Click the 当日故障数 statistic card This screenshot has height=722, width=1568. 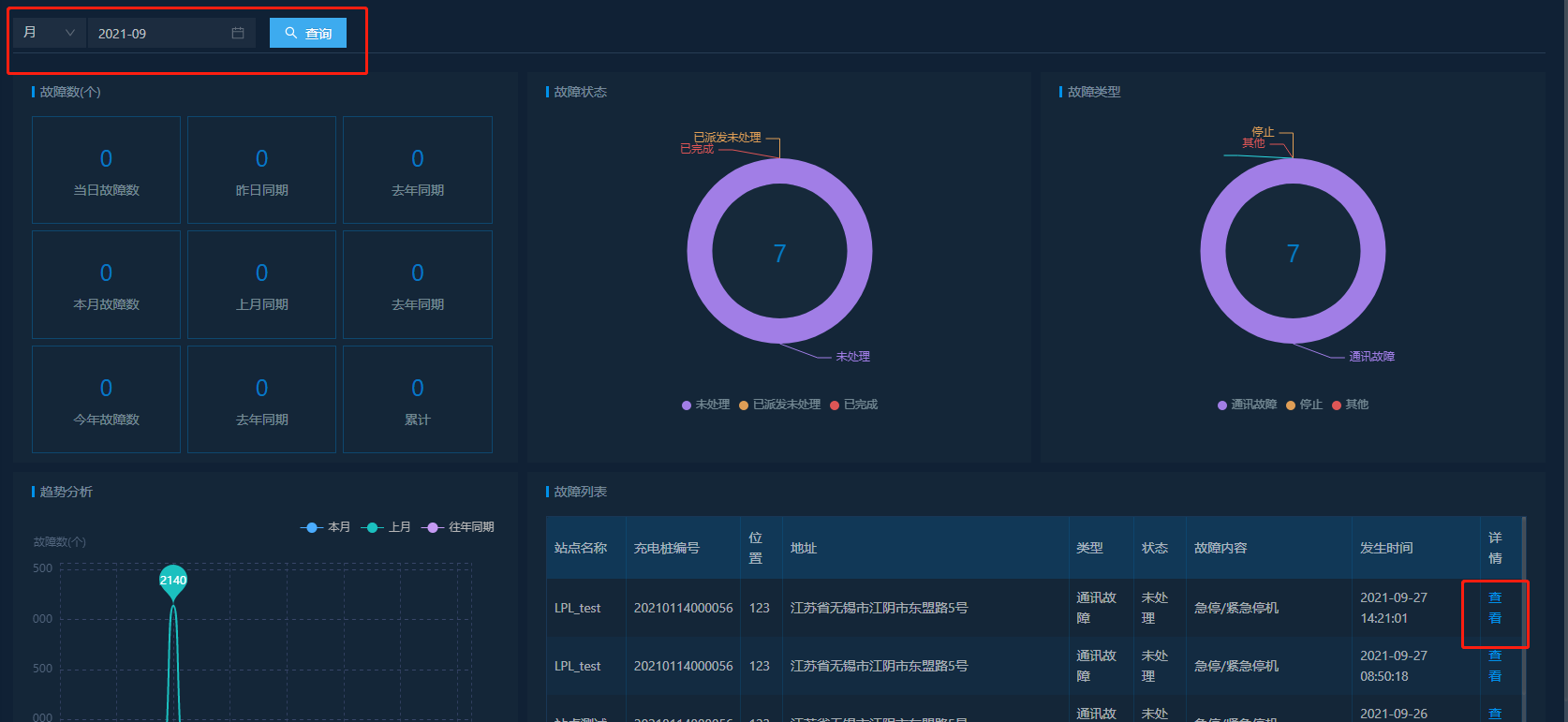coord(106,170)
